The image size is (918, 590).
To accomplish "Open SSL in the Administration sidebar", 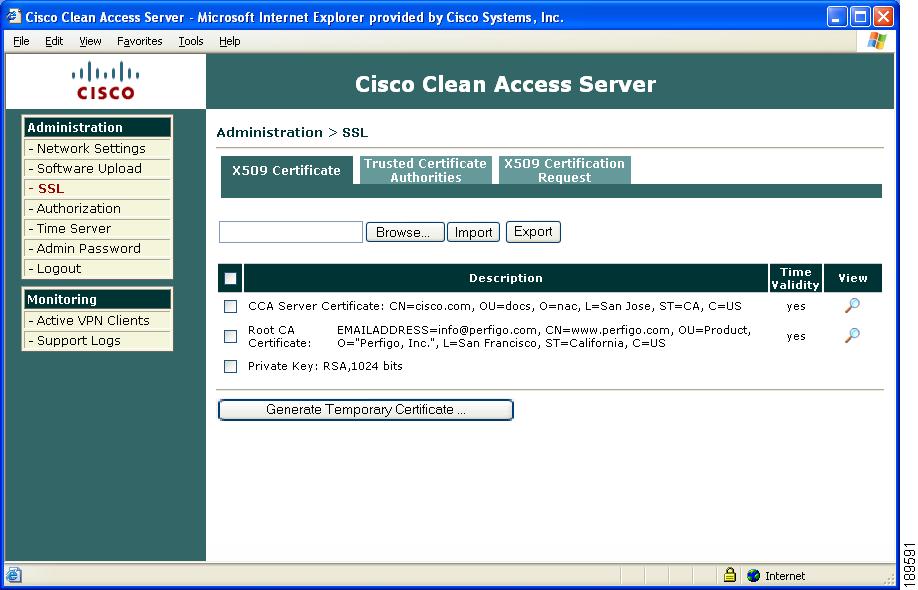I will tap(97, 188).
